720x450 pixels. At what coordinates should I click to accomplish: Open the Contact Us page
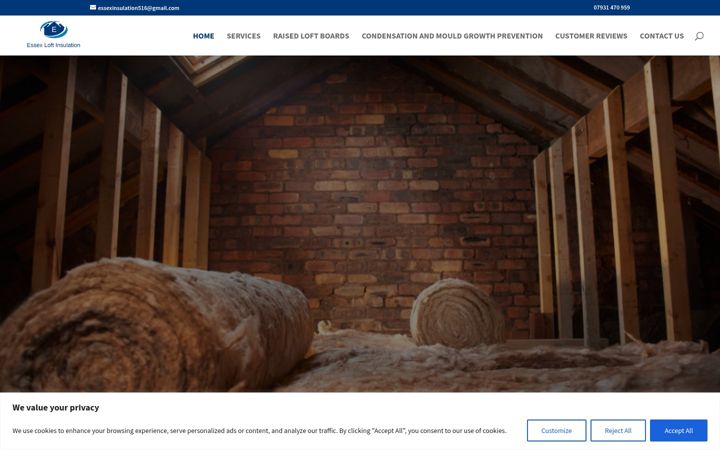pos(662,36)
